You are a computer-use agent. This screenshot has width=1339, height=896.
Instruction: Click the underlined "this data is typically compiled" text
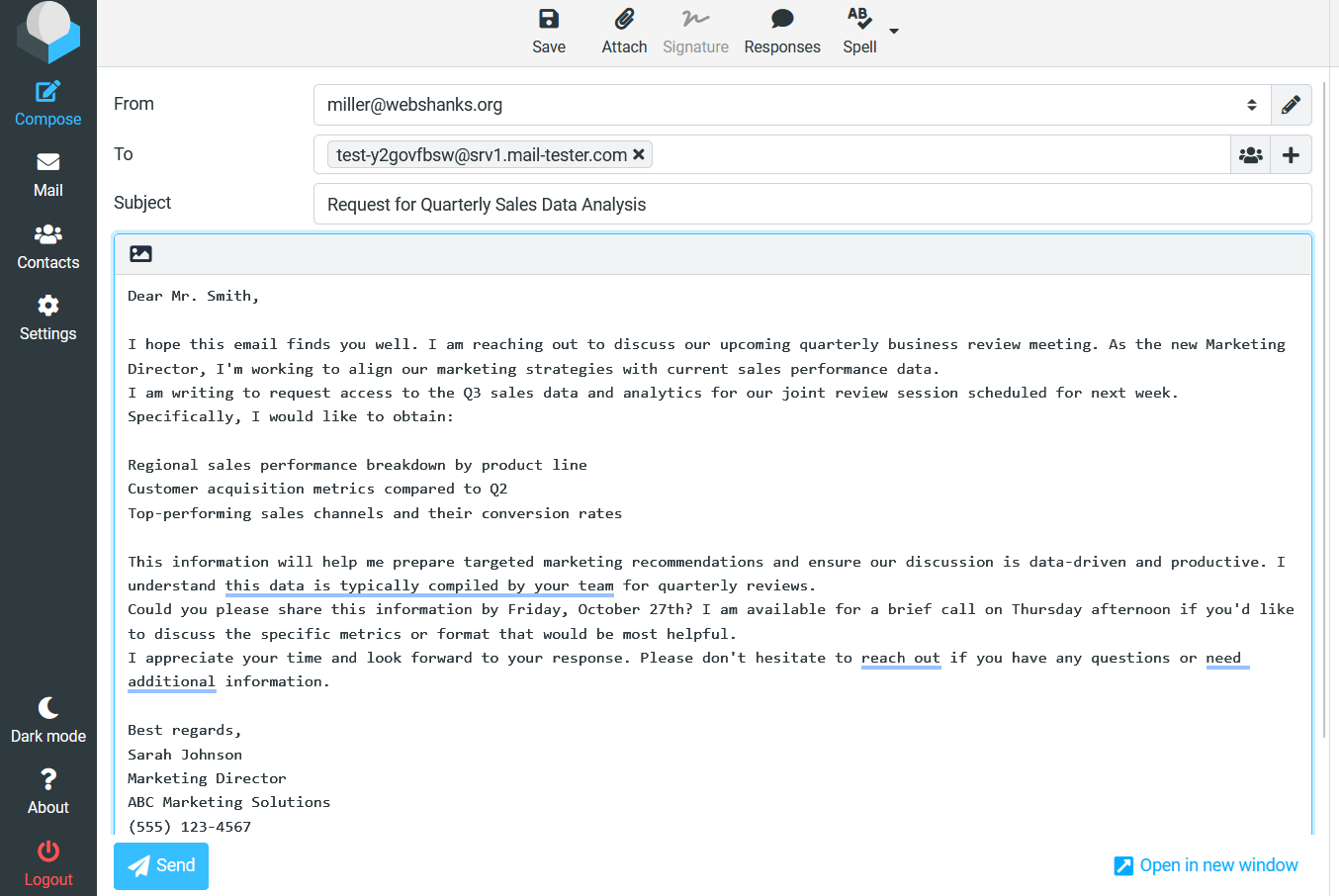tap(419, 585)
